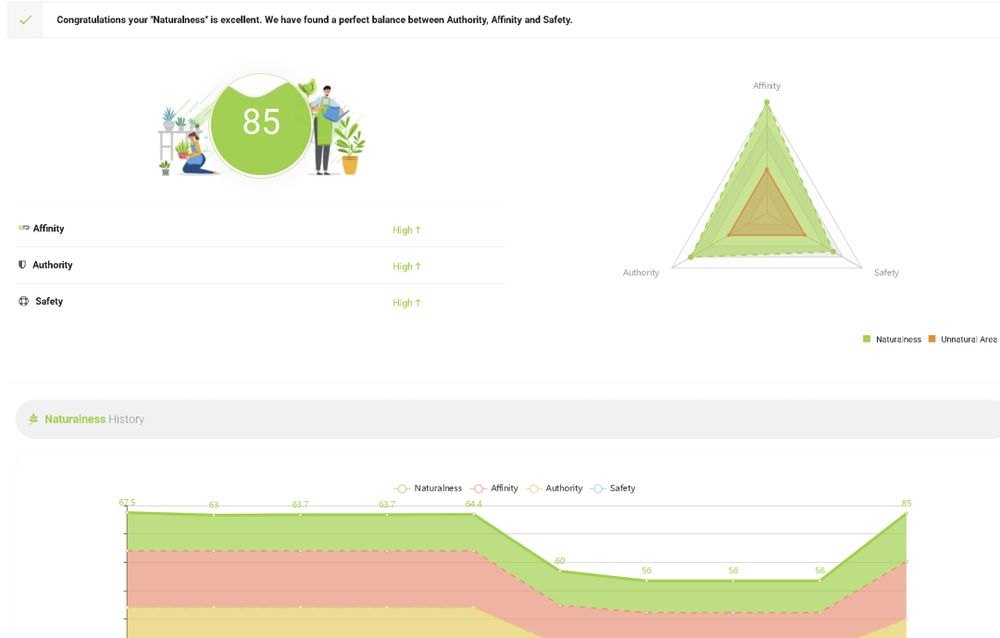Click the Affinity vertex point on radar chart
The height and width of the screenshot is (638, 1000).
coord(767,102)
